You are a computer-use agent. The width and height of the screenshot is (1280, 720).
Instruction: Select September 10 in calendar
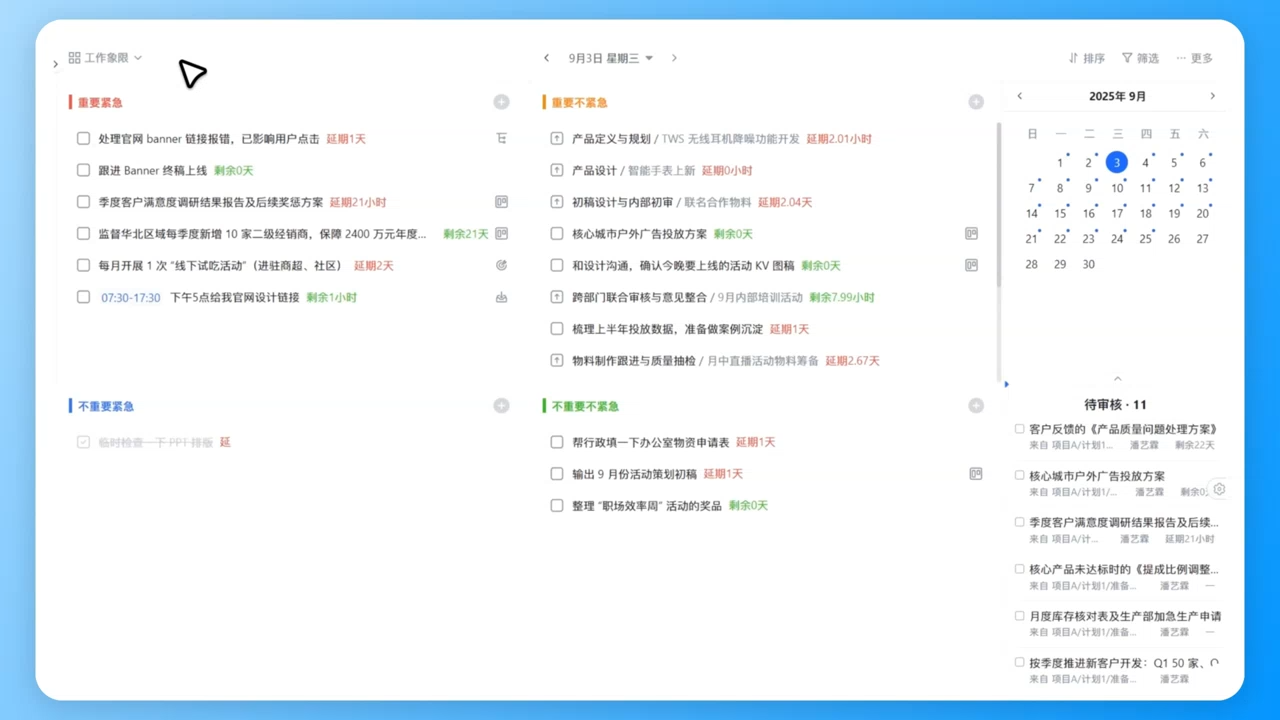pos(1117,188)
